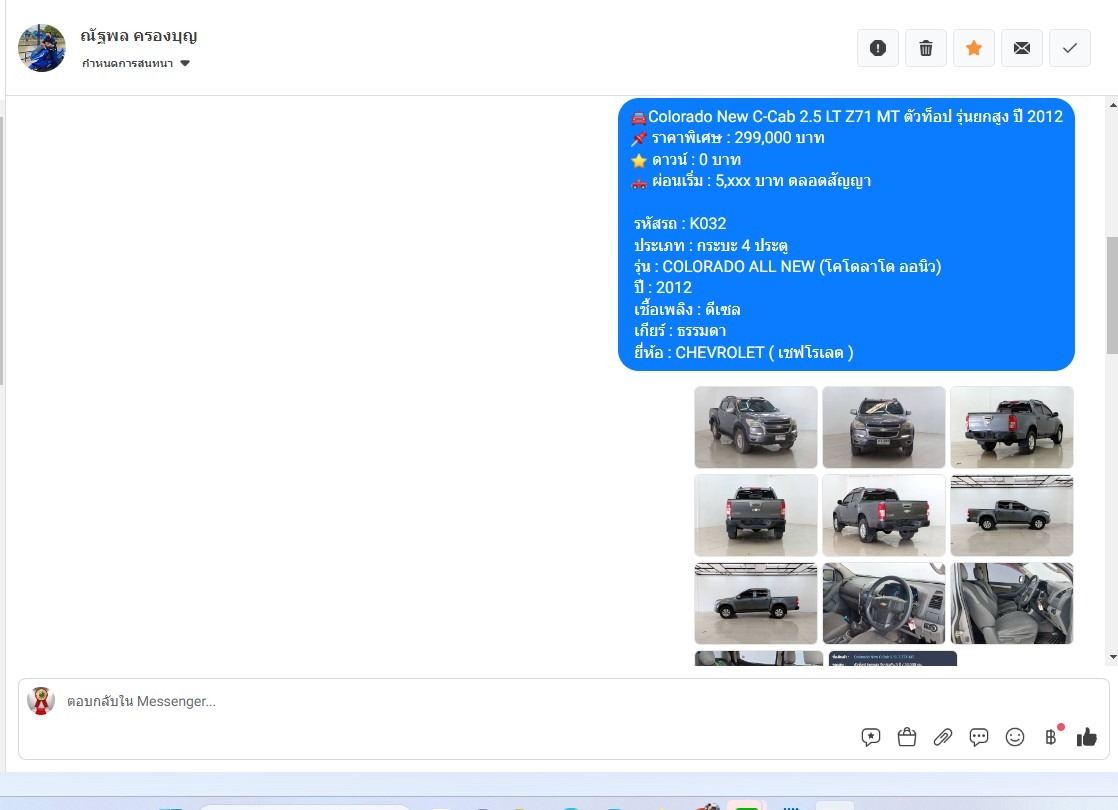Open the กำหนดการสนทนา dropdown
This screenshot has width=1118, height=810.
tap(135, 63)
